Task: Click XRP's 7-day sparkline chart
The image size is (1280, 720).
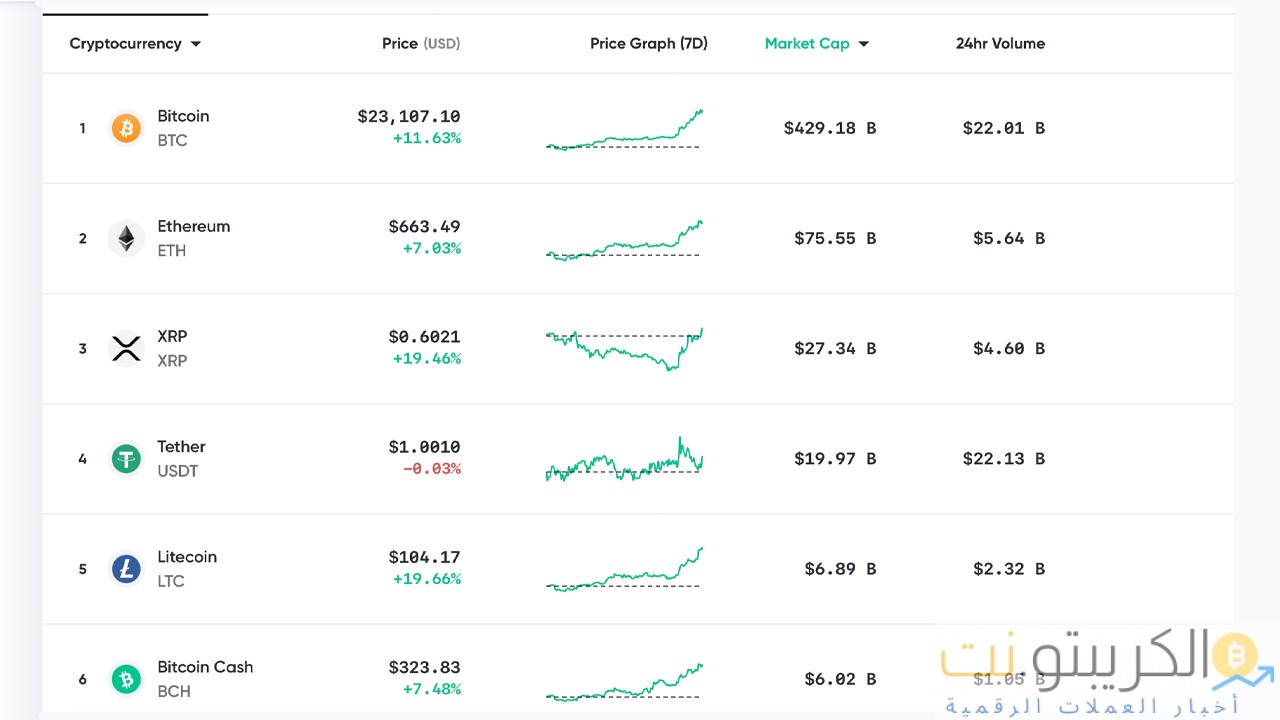Action: coord(624,348)
